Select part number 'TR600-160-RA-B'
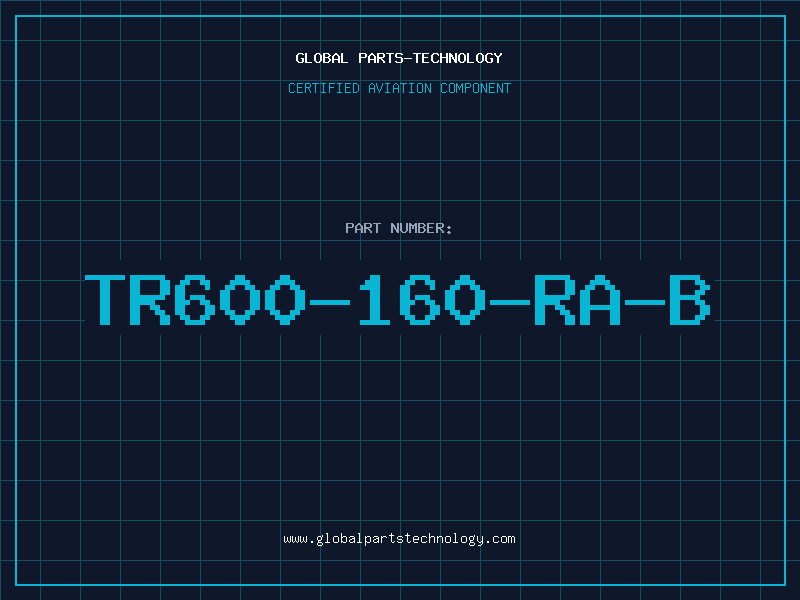This screenshot has height=600, width=800. 398,300
